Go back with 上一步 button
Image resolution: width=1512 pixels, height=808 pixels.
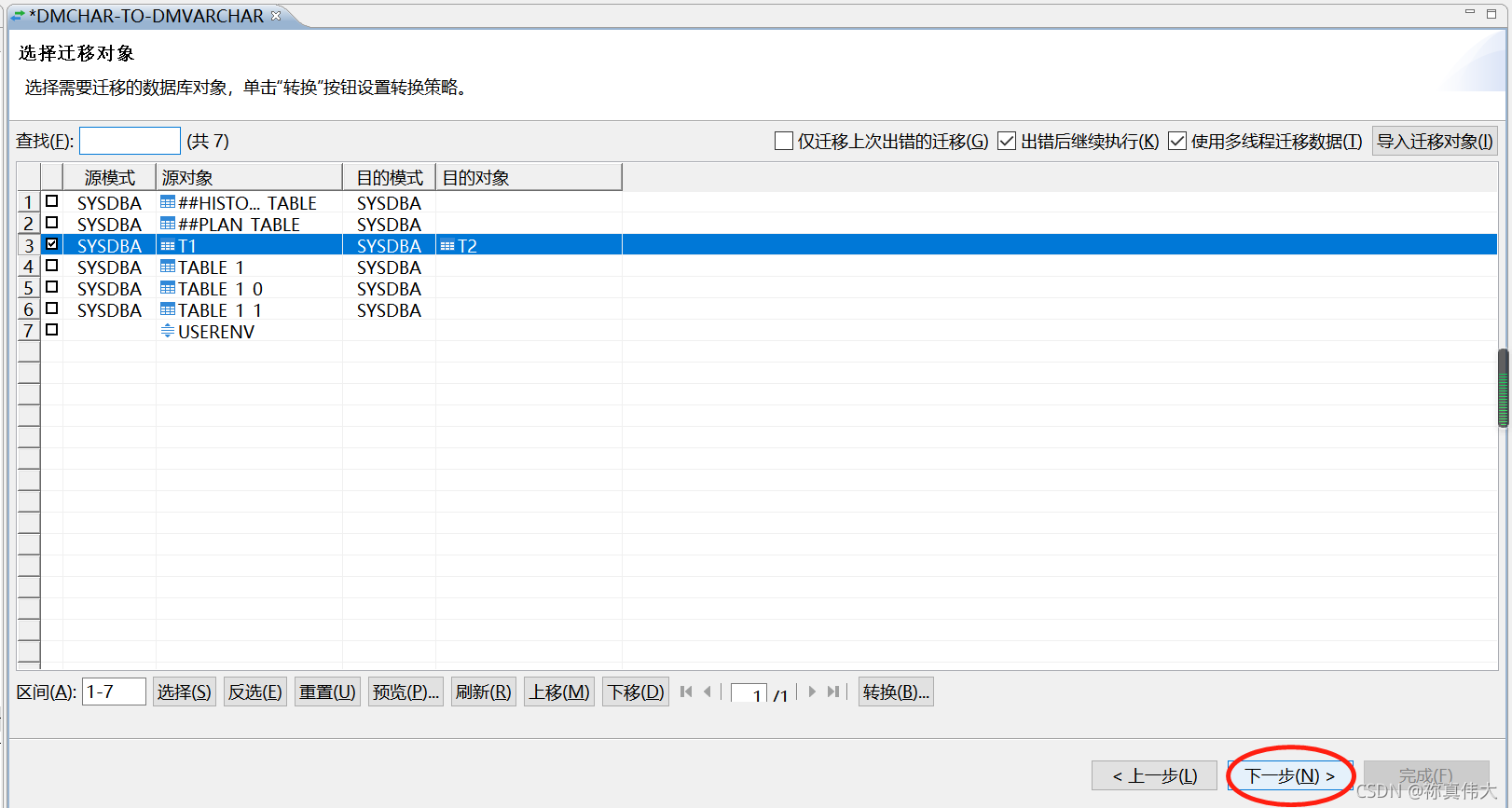pos(1154,775)
